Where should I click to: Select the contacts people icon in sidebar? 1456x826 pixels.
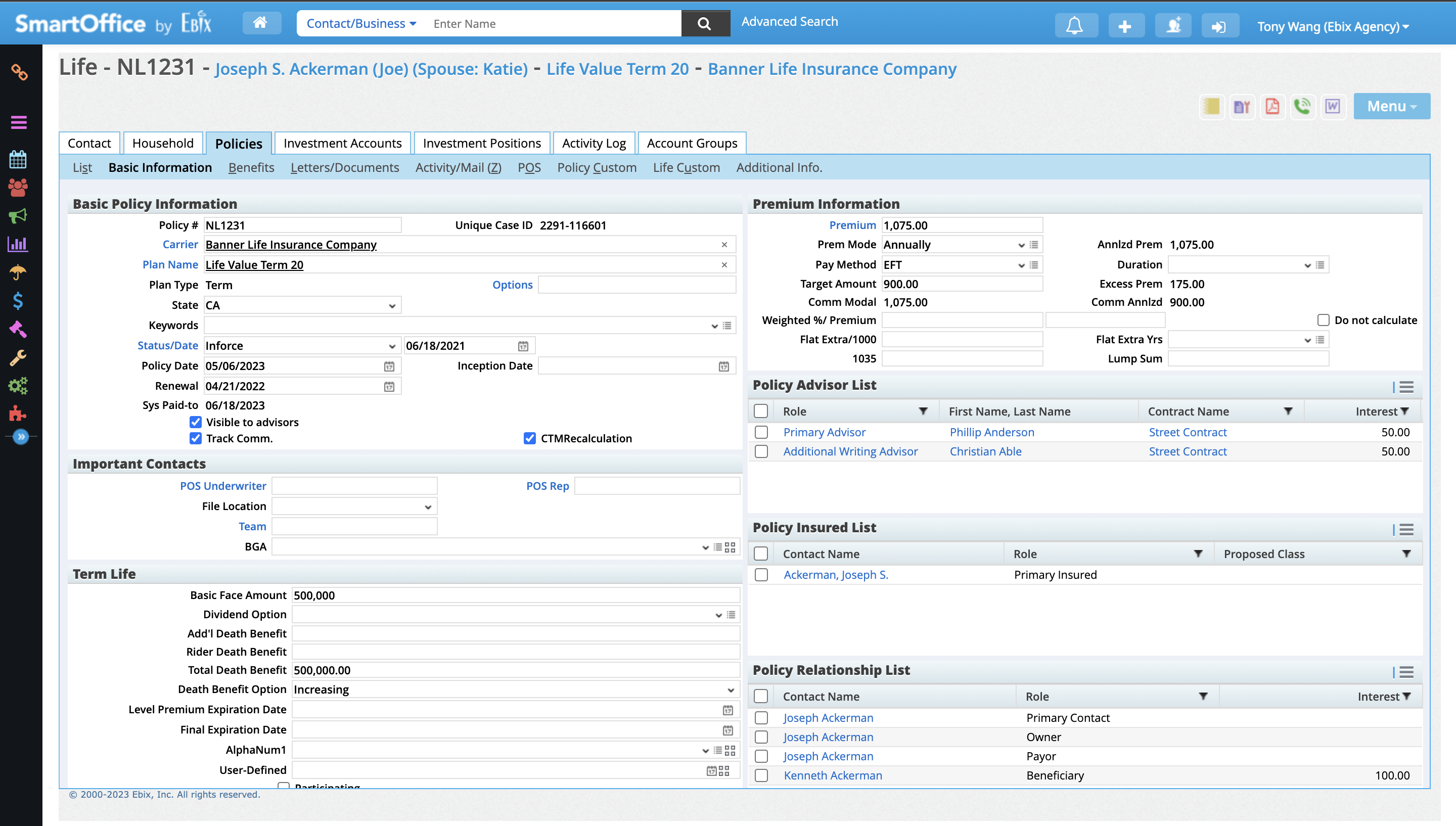(18, 188)
